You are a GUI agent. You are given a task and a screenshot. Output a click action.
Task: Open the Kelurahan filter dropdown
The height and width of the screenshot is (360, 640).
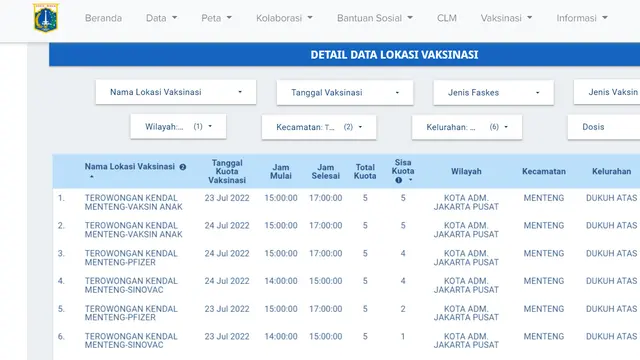click(x=467, y=127)
